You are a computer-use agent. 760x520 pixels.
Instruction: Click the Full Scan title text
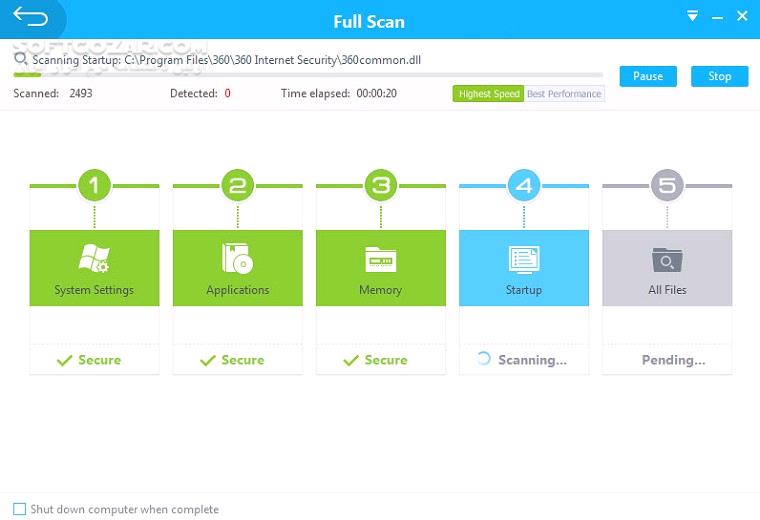369,22
